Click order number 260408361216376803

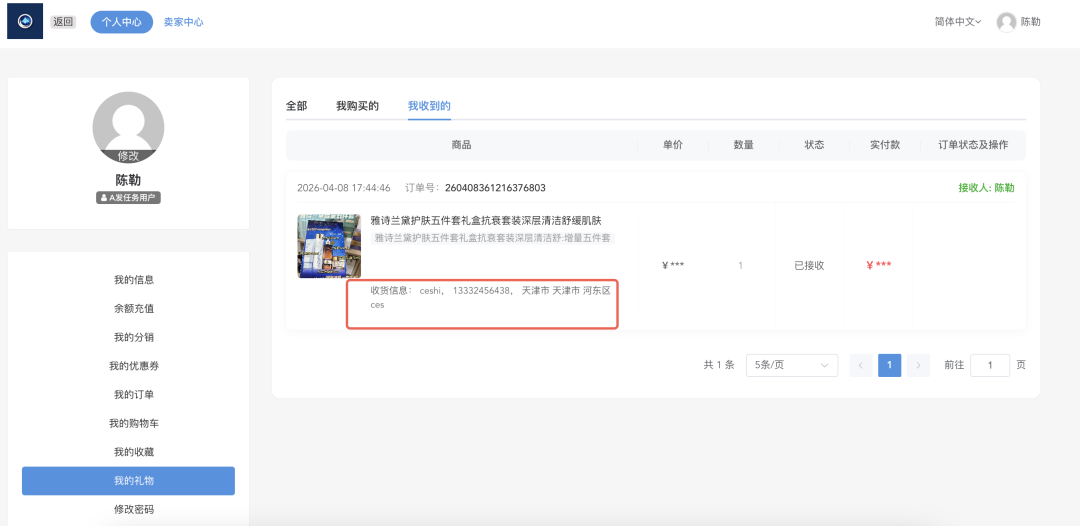tap(495, 188)
